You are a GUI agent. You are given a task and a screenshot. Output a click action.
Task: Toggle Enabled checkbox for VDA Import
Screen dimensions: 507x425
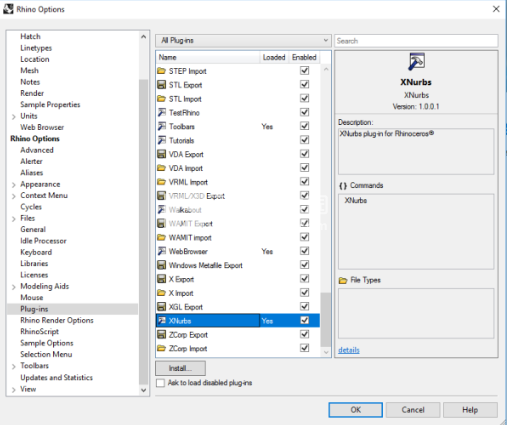pos(304,168)
